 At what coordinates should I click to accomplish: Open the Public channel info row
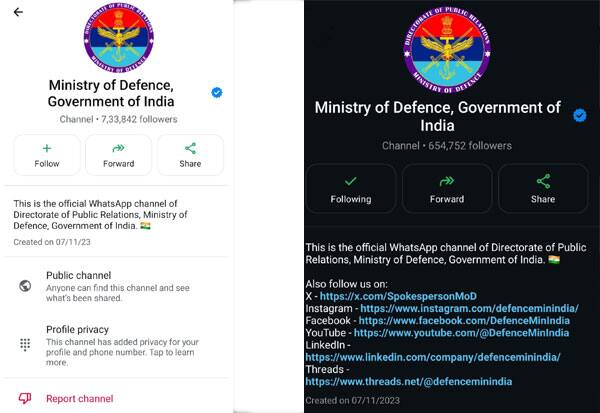[x=115, y=286]
